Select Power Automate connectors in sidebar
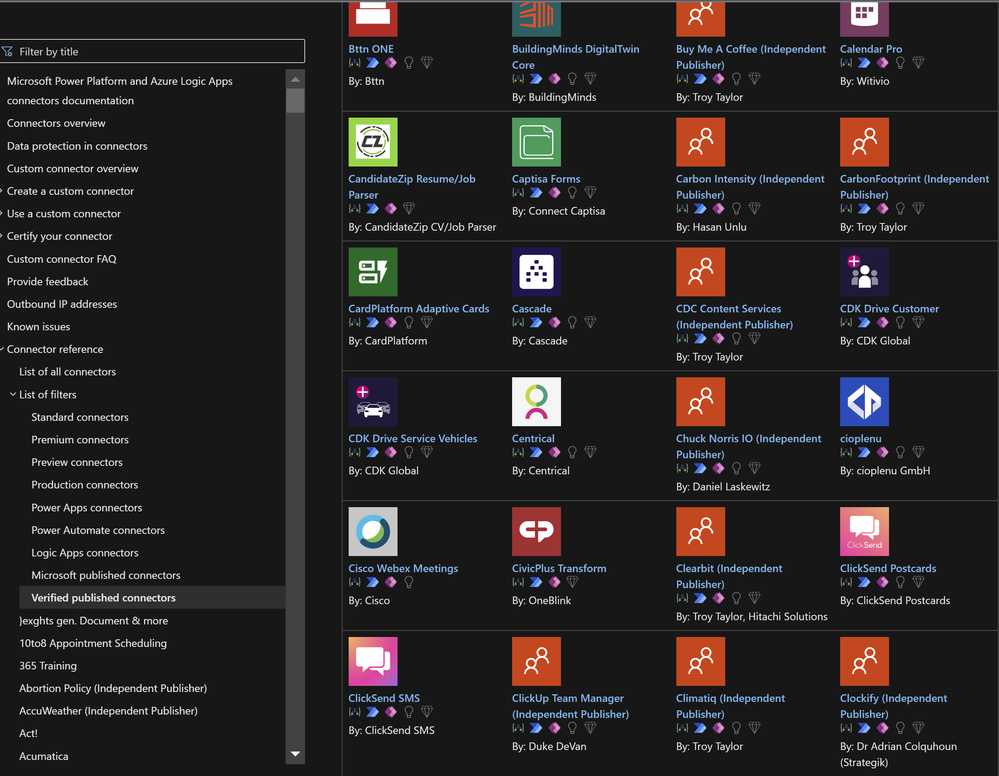The width and height of the screenshot is (999, 776). (97, 530)
